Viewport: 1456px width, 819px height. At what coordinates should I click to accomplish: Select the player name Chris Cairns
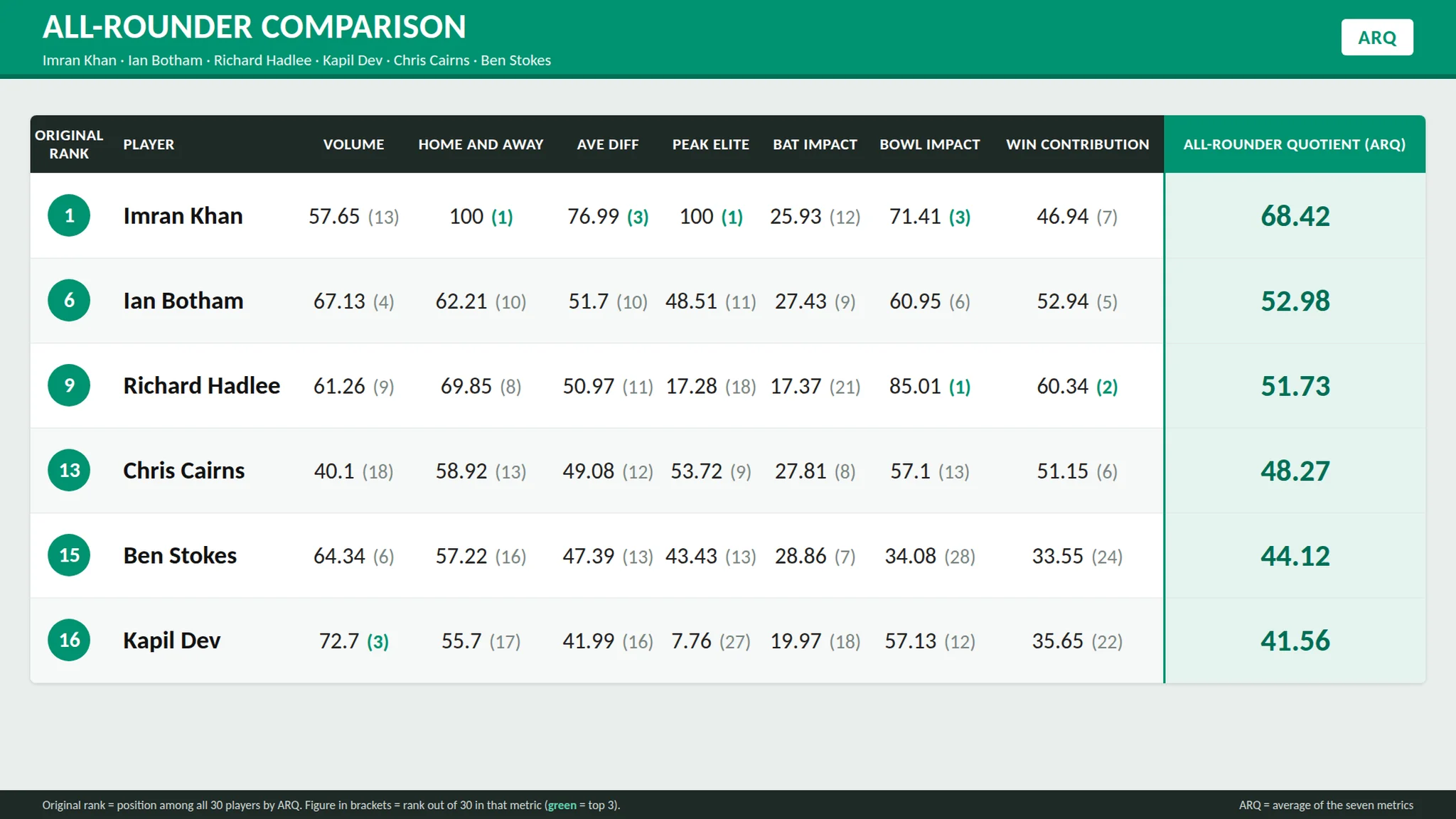(184, 471)
